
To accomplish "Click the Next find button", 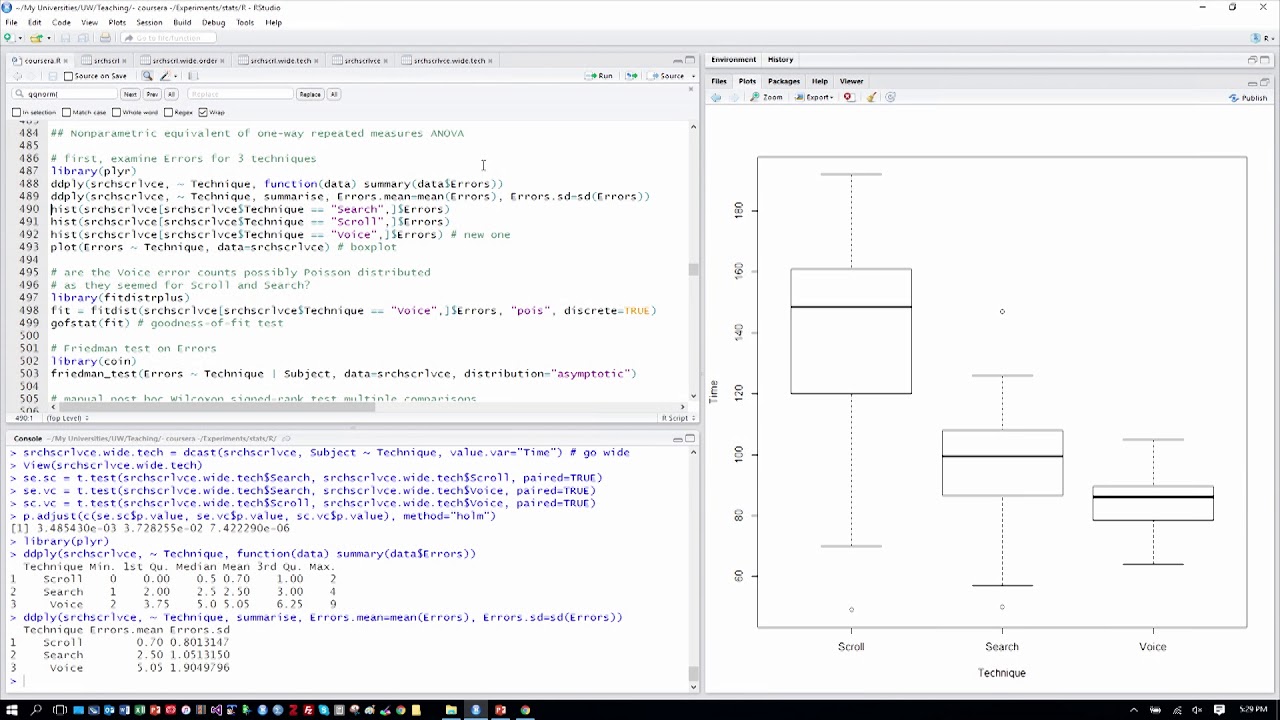I will click(130, 94).
